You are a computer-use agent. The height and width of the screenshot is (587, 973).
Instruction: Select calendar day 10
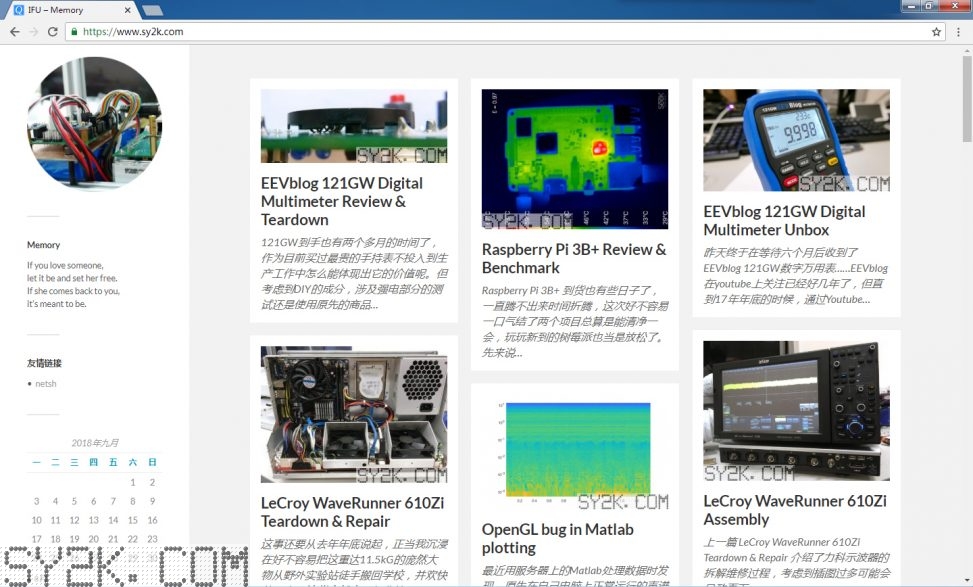coord(36,520)
